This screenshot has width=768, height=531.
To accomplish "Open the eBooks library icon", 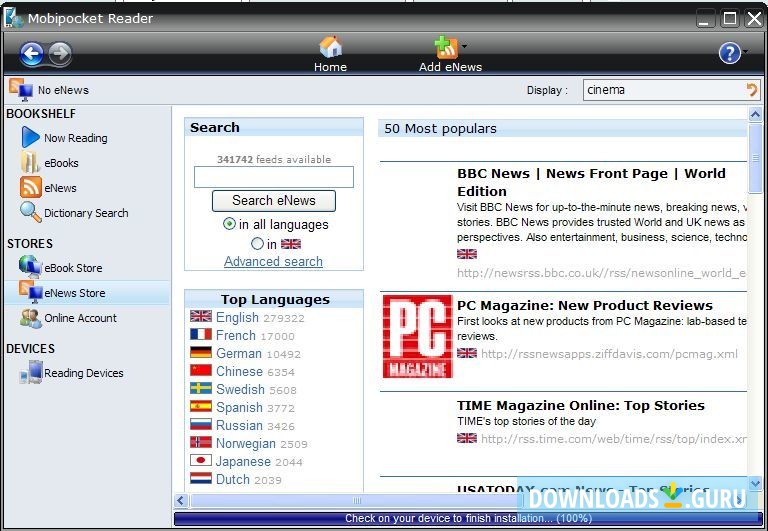I will (x=30, y=162).
